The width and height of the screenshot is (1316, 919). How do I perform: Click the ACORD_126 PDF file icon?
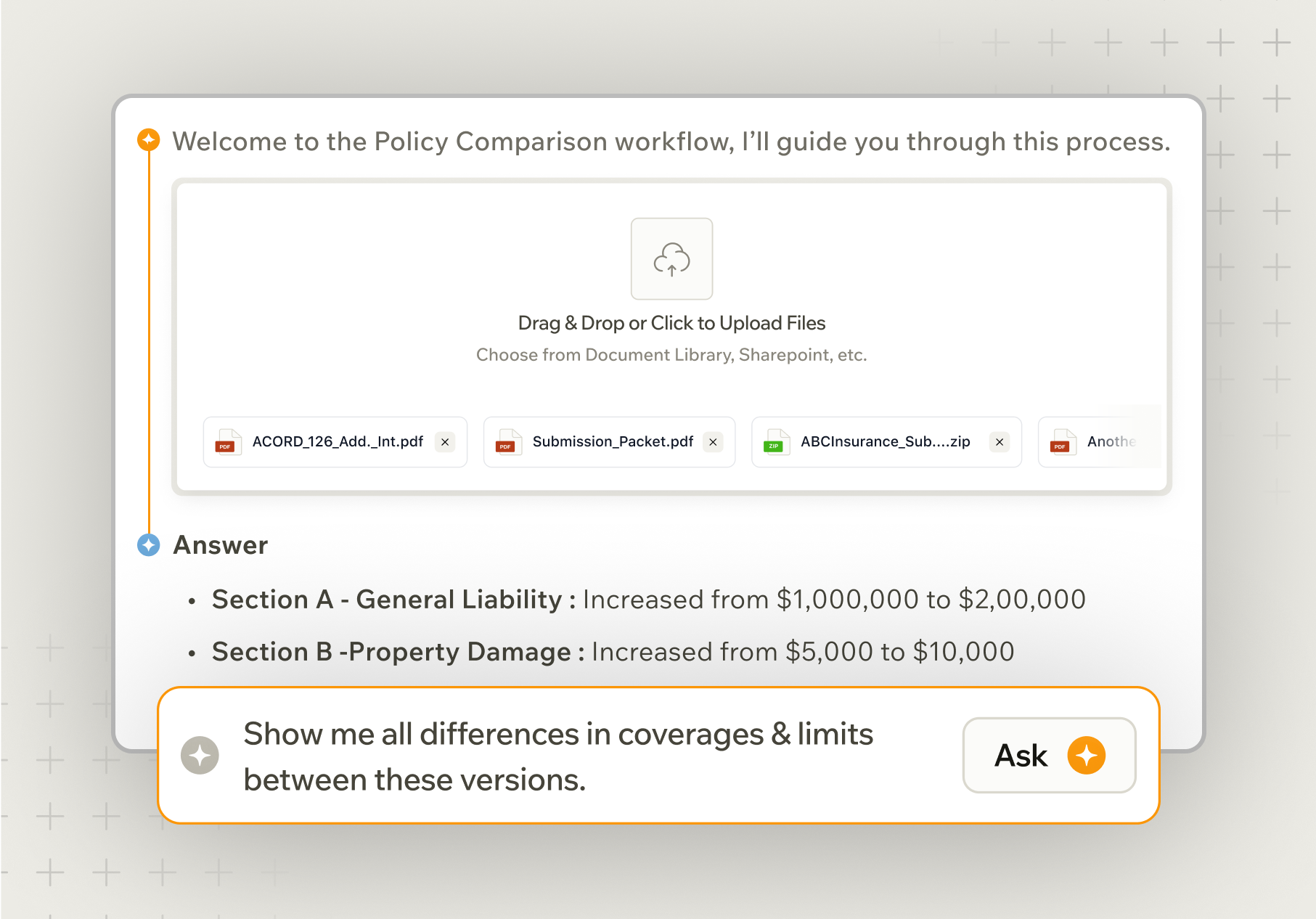(x=228, y=442)
